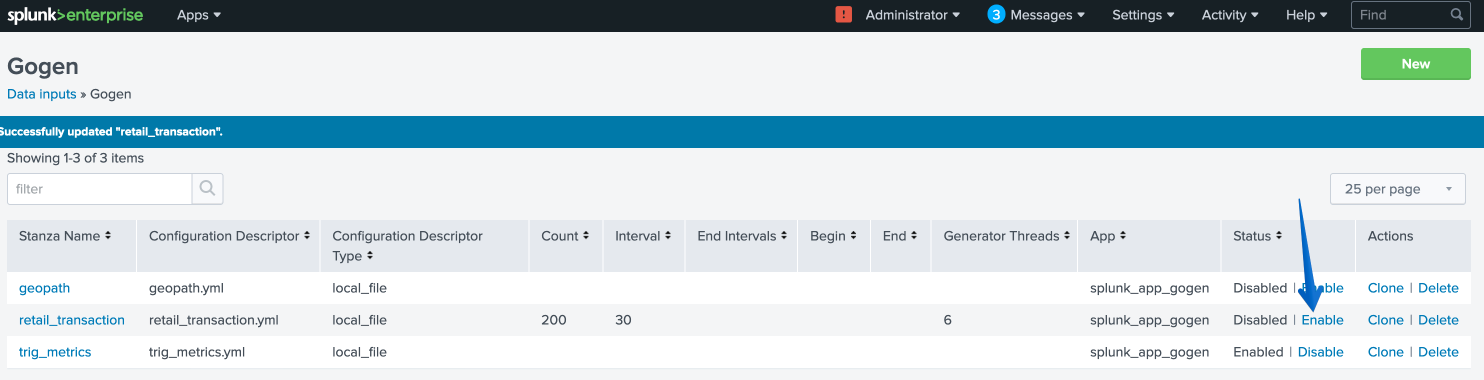Click the green New button

coord(1415,64)
